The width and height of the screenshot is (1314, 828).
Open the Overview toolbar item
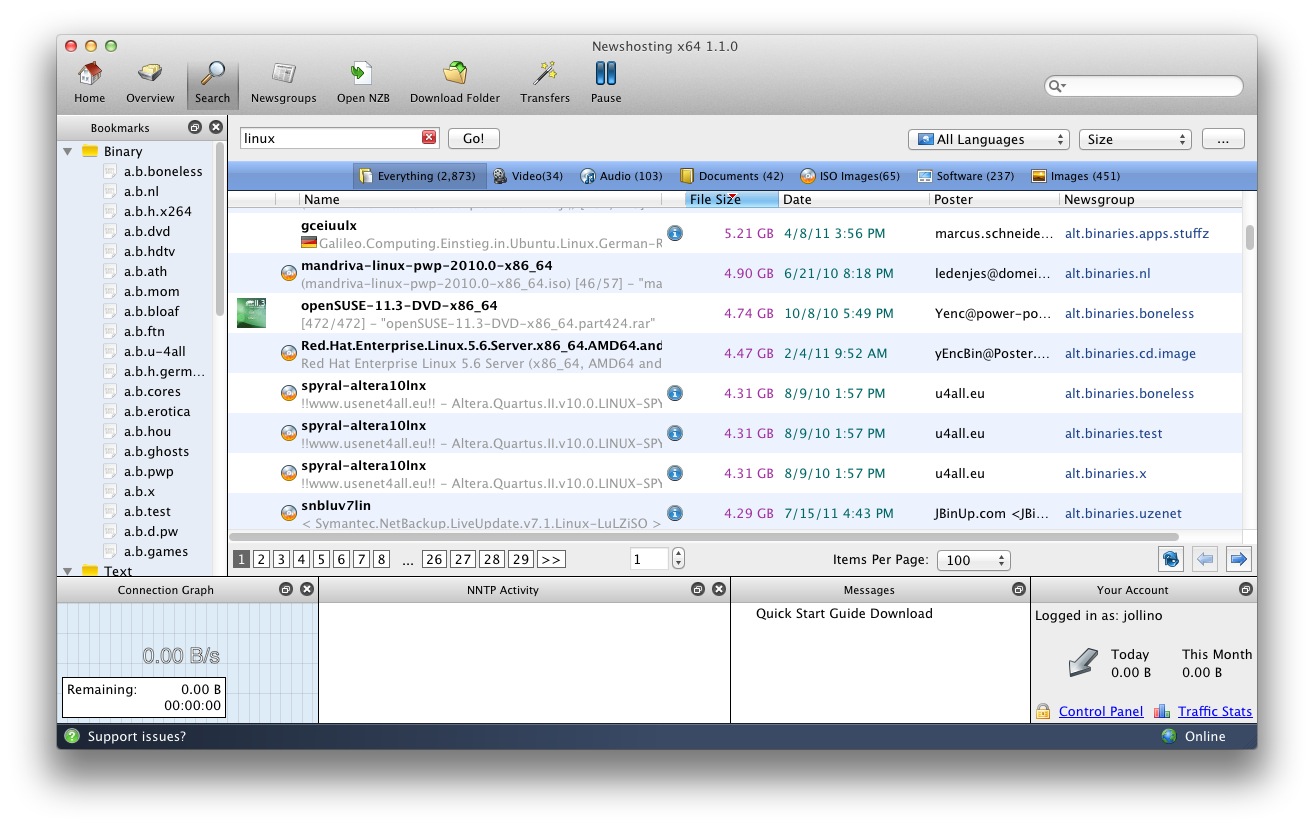click(150, 82)
